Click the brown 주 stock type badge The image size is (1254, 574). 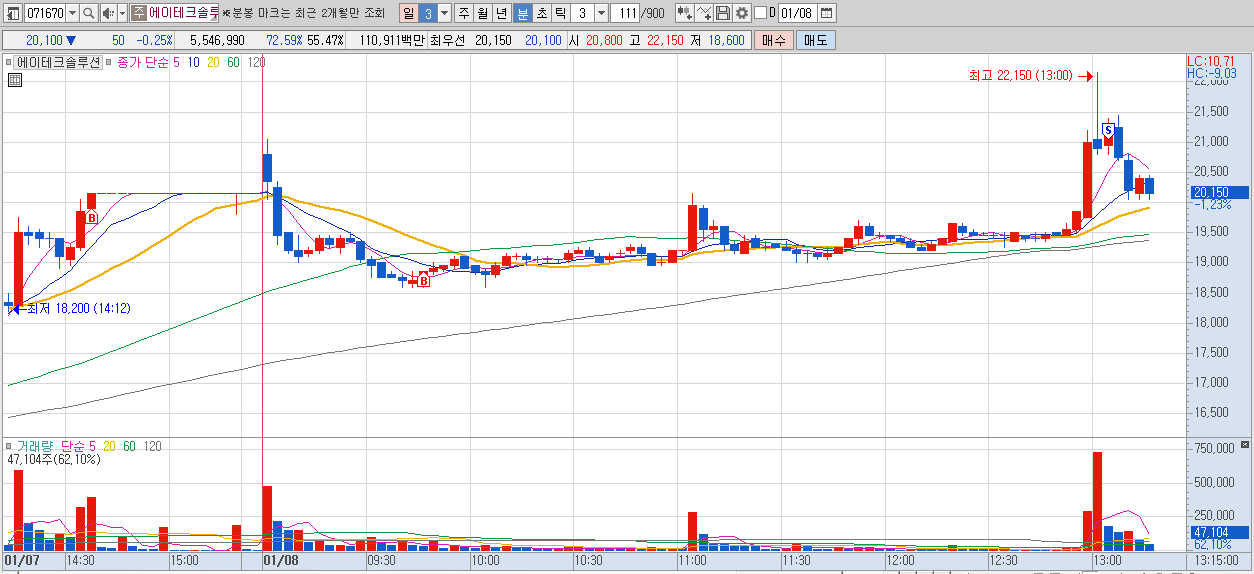coord(138,13)
